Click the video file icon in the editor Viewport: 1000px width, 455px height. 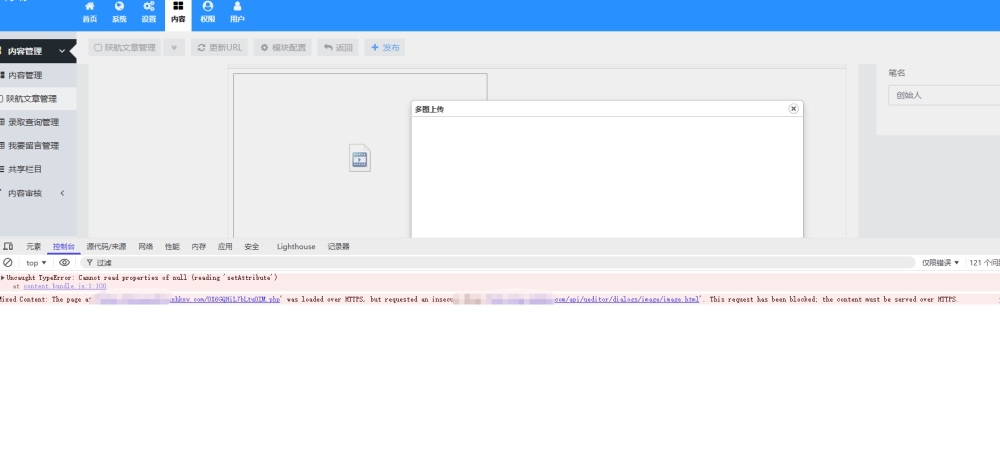point(360,158)
